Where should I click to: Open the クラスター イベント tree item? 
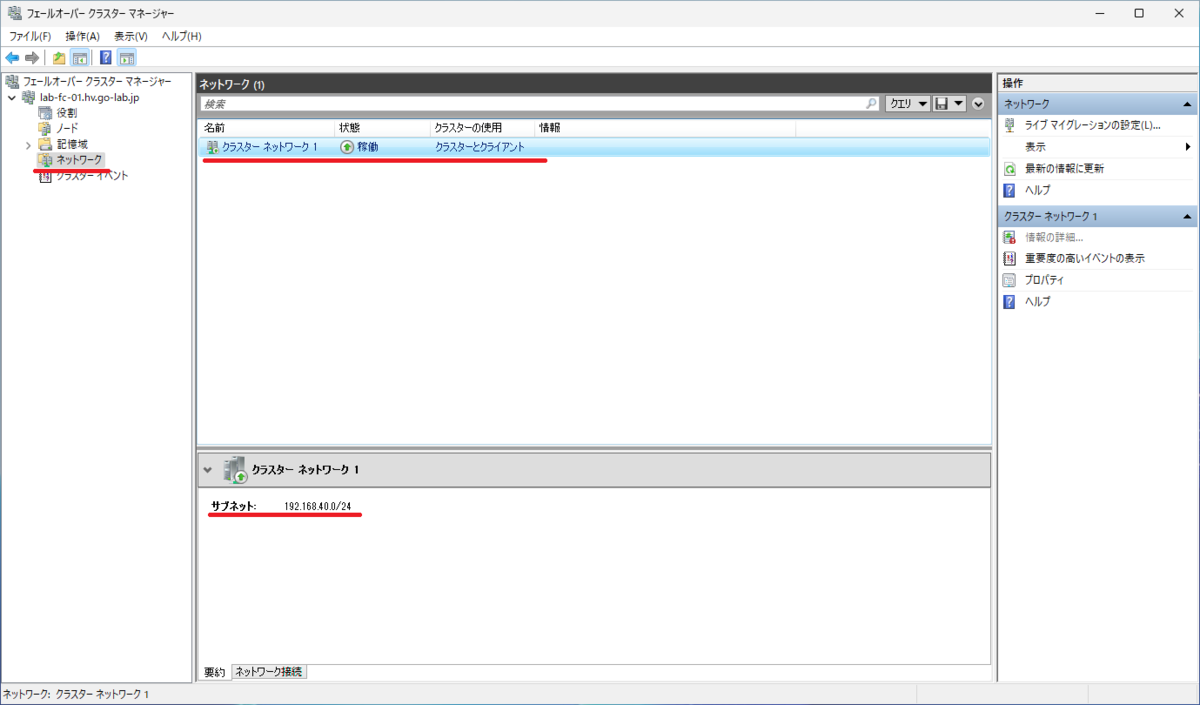(91, 176)
